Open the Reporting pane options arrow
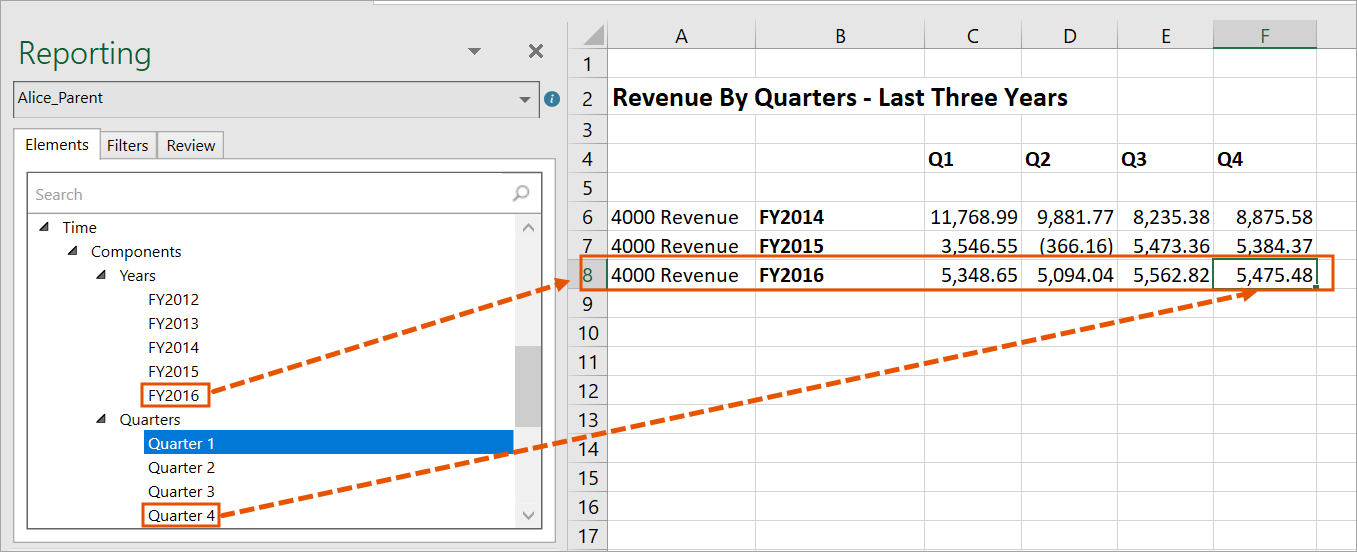Viewport: 1357px width, 552px height. tap(475, 52)
